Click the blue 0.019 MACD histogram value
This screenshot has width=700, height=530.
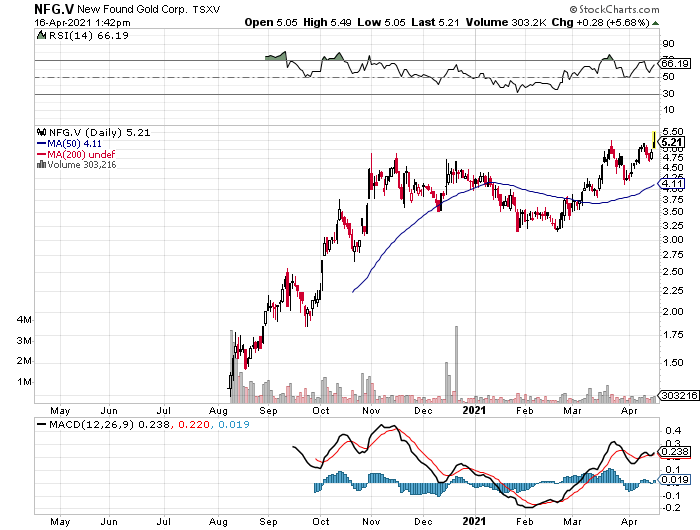coord(233,424)
